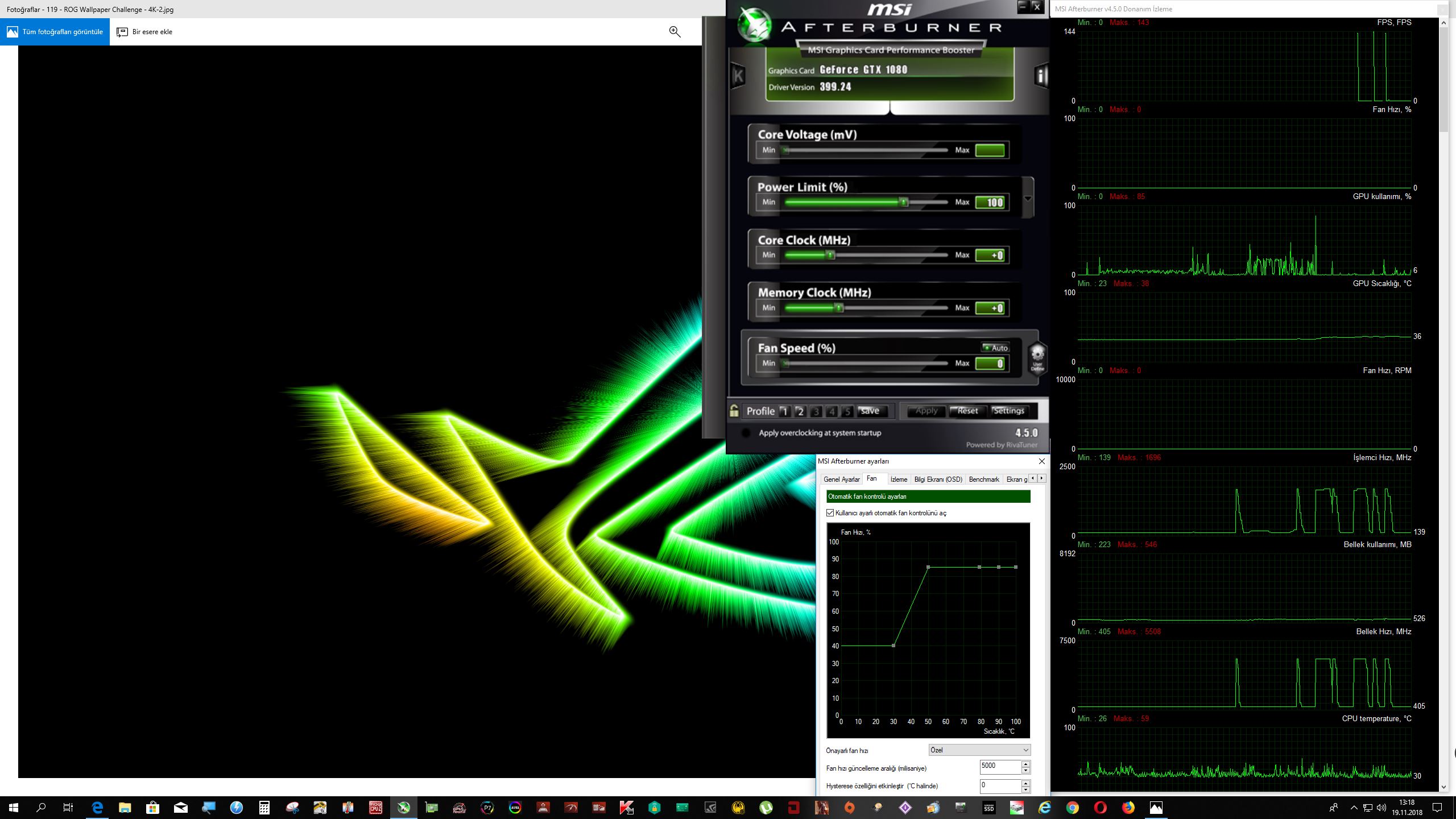Open Origin from the taskbar

[850, 808]
